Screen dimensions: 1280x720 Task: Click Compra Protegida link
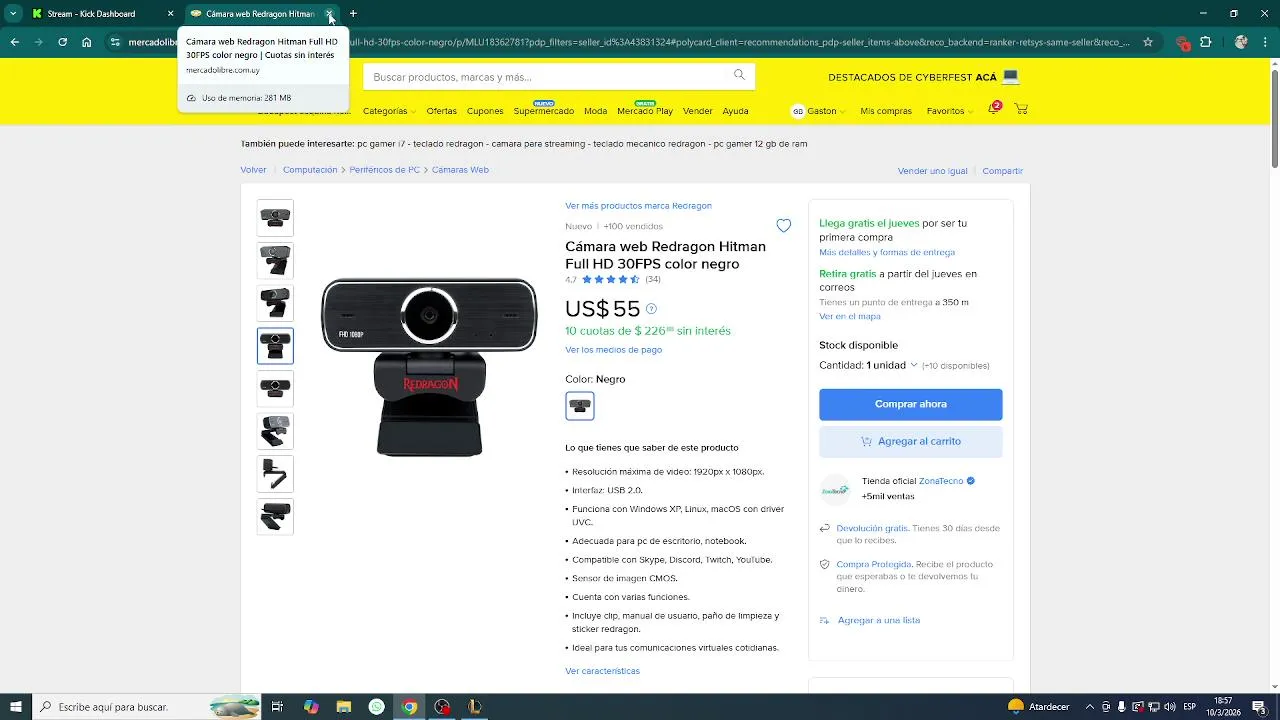tap(874, 564)
